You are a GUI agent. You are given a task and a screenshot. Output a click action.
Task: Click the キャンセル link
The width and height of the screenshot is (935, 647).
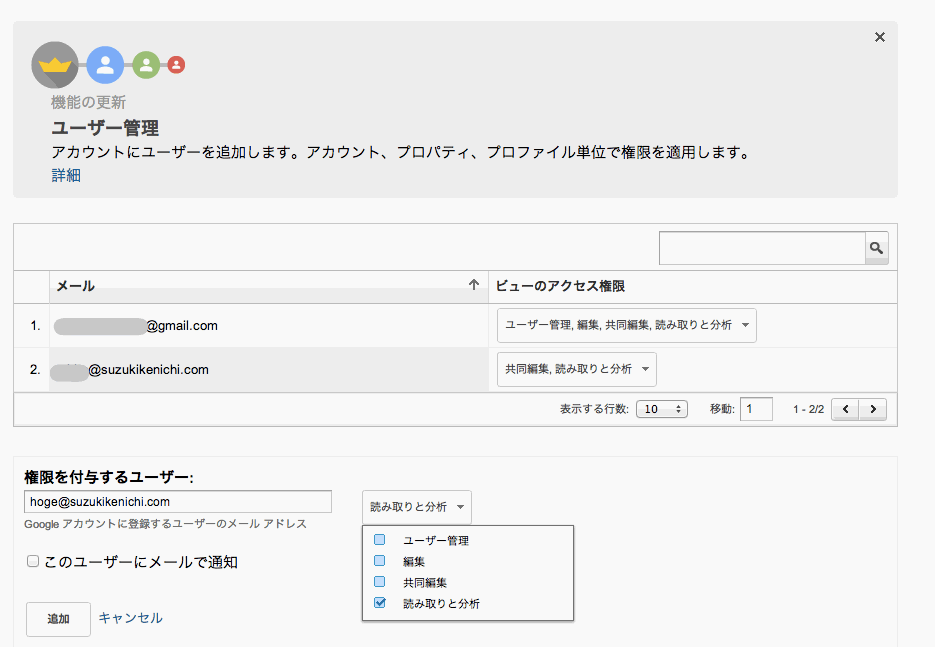pyautogui.click(x=130, y=618)
